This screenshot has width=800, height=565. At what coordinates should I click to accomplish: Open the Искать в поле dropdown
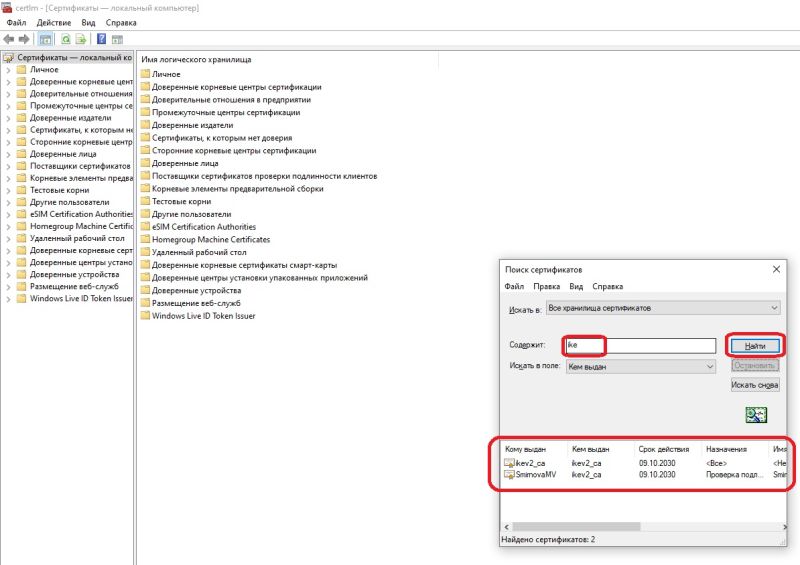[x=640, y=366]
